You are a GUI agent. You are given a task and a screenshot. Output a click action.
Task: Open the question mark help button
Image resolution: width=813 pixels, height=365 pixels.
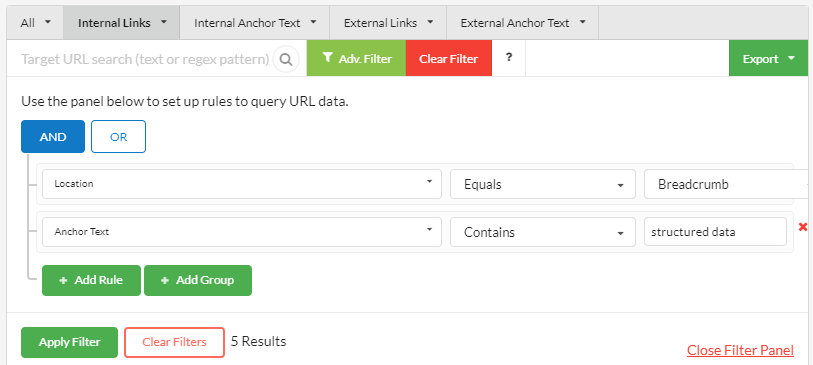509,58
